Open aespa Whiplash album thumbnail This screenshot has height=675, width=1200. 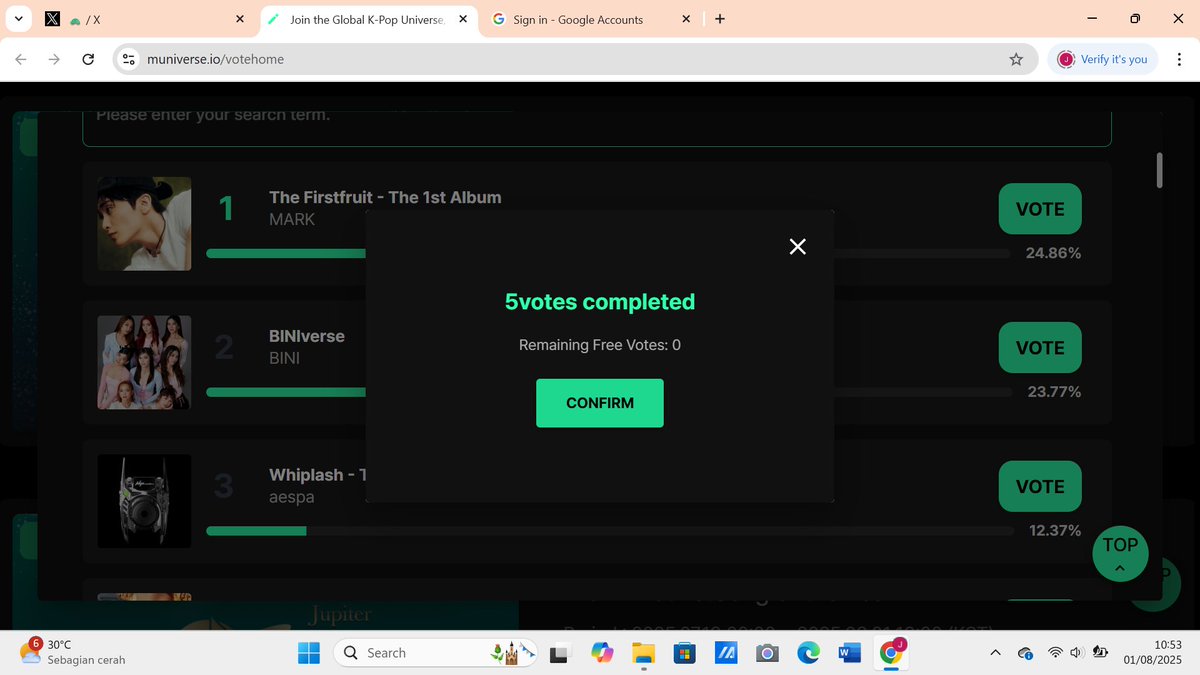[144, 501]
